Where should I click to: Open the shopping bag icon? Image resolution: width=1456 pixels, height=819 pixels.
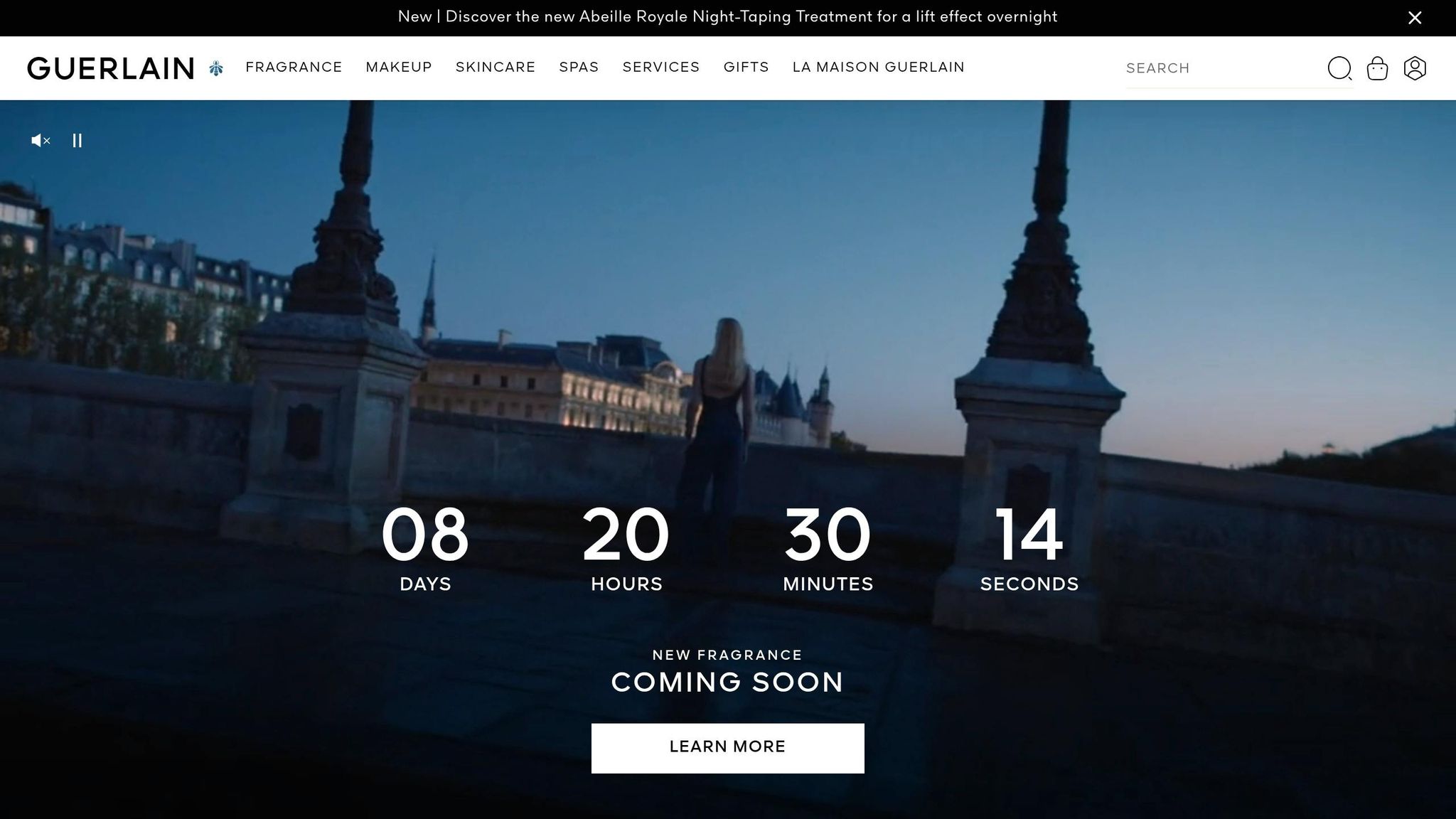click(x=1377, y=68)
